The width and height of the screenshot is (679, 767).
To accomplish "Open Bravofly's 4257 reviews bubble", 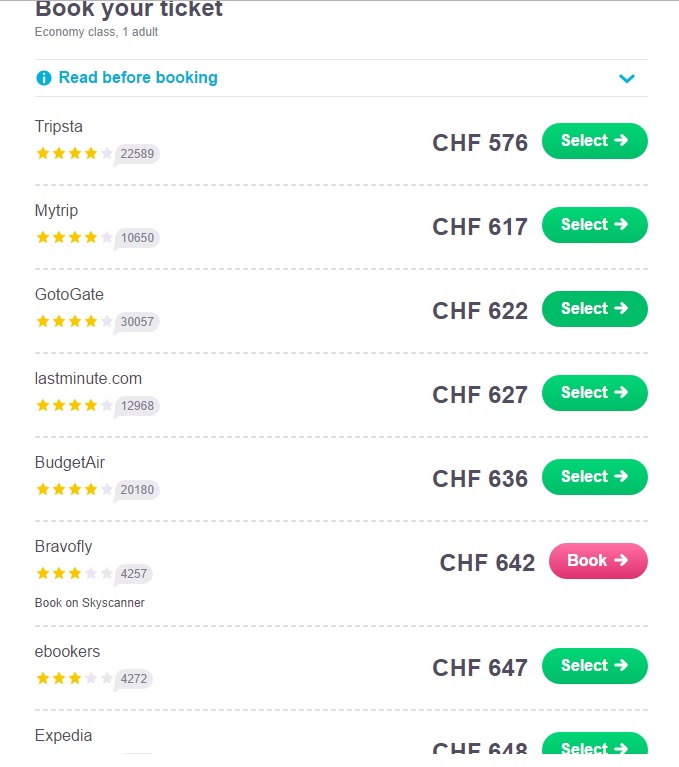I will [134, 574].
